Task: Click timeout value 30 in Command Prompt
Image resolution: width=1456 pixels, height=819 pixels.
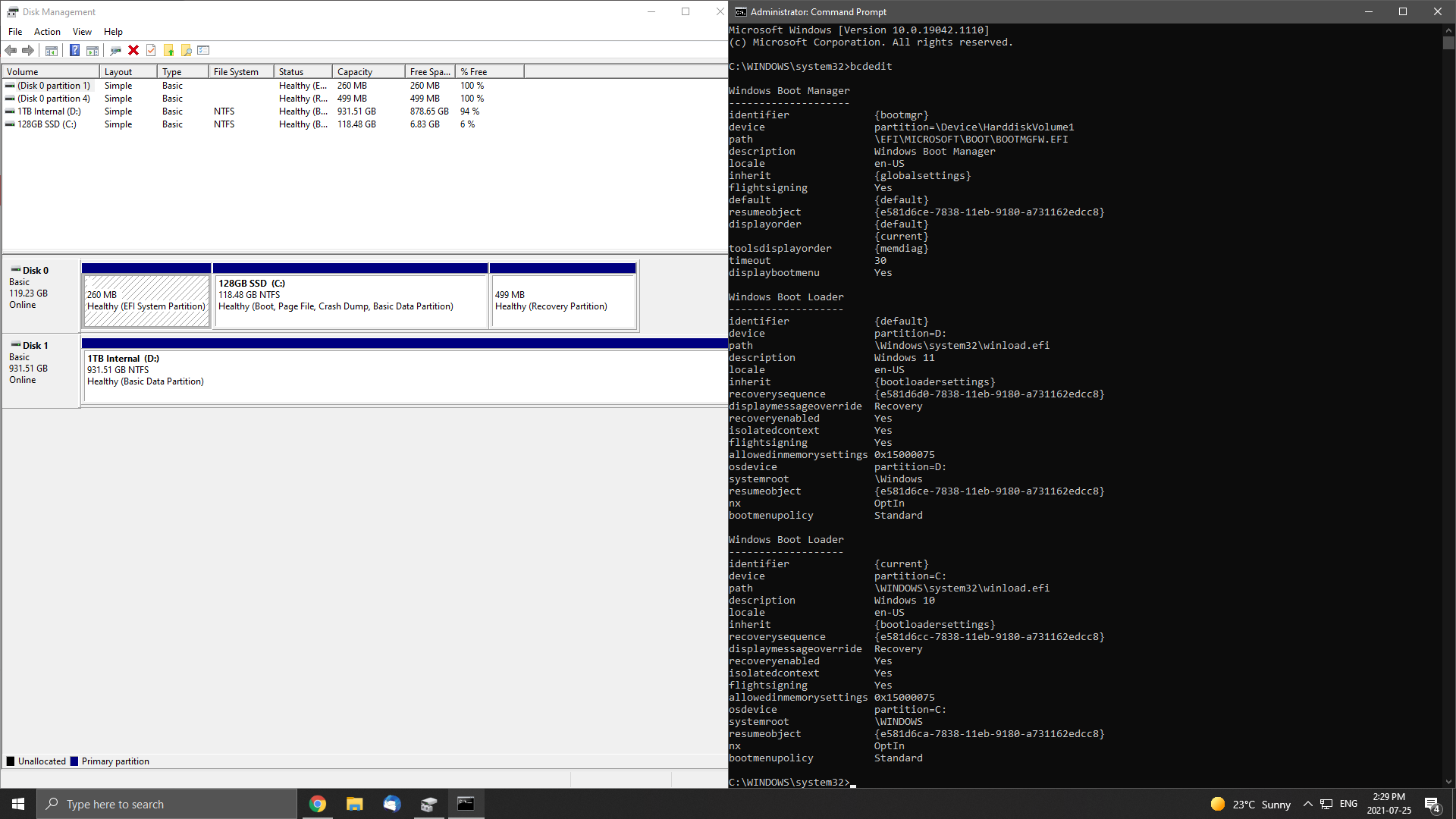Action: tap(880, 261)
